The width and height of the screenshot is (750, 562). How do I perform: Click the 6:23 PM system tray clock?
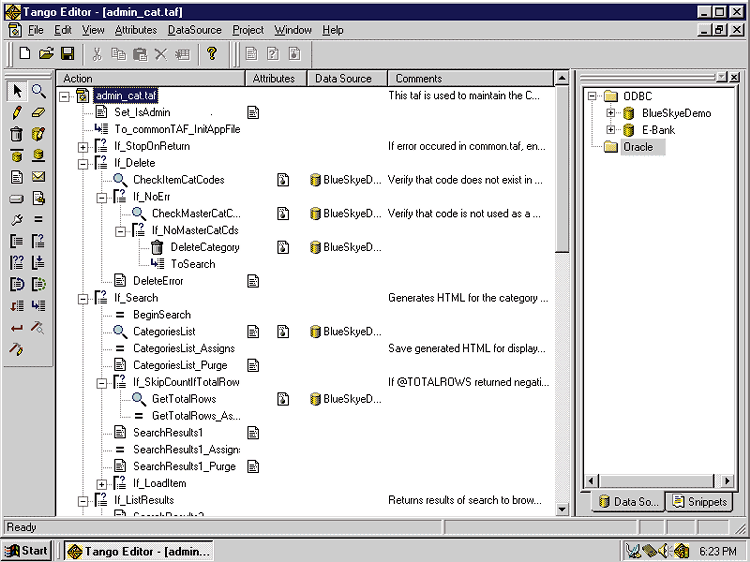point(717,551)
